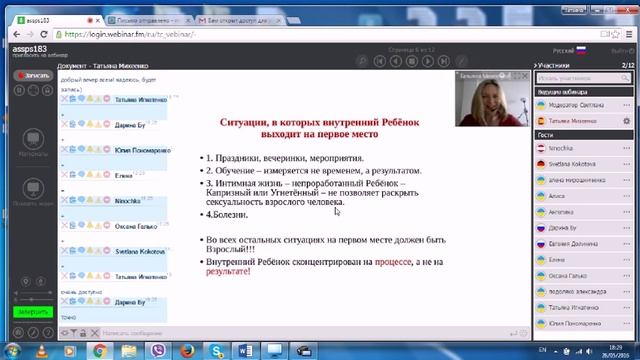Click the warning triangle on last Дарина Бу message
The image size is (640, 360).
click(98, 301)
